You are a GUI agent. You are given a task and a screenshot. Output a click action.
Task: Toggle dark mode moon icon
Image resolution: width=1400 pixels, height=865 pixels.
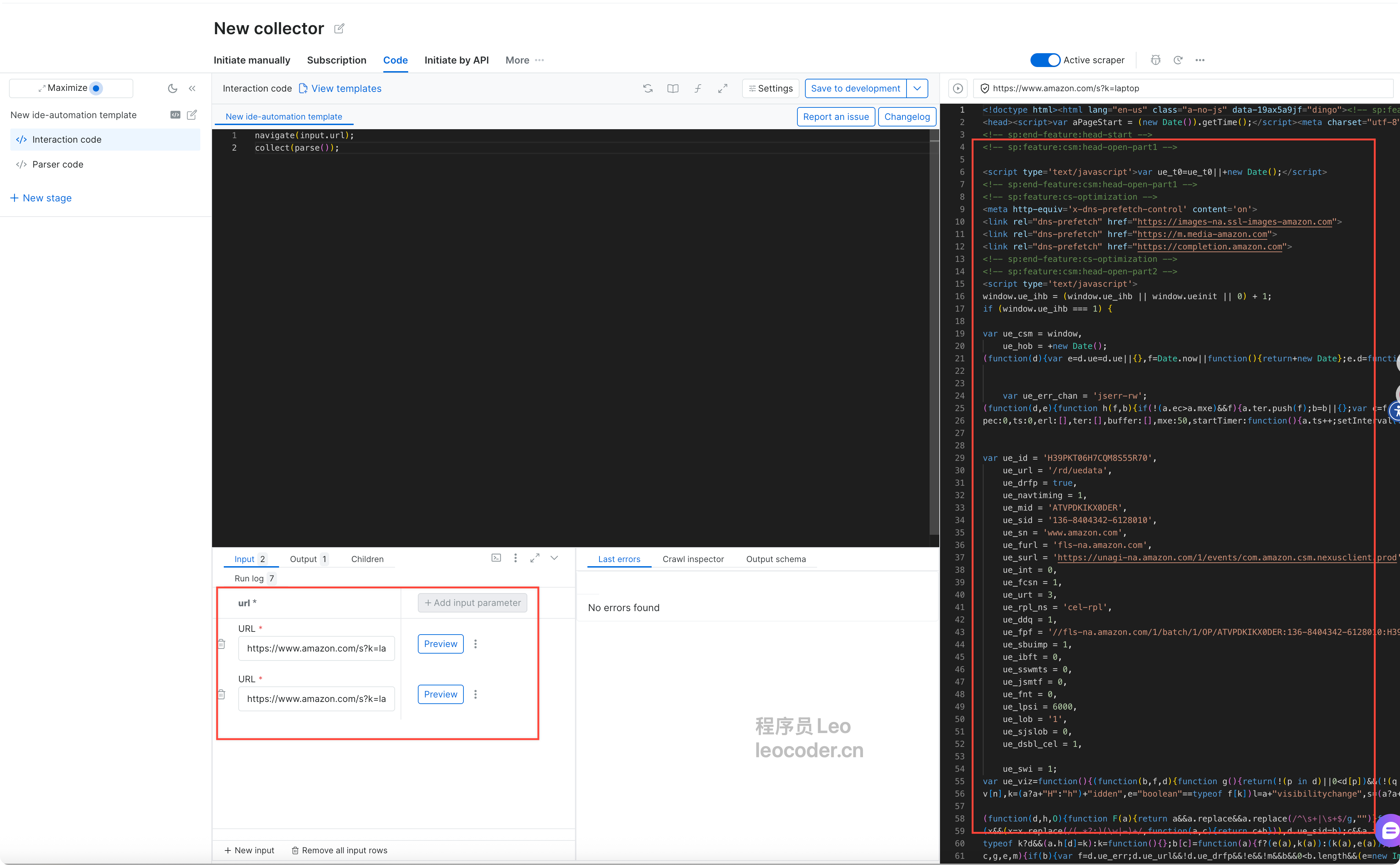172,88
